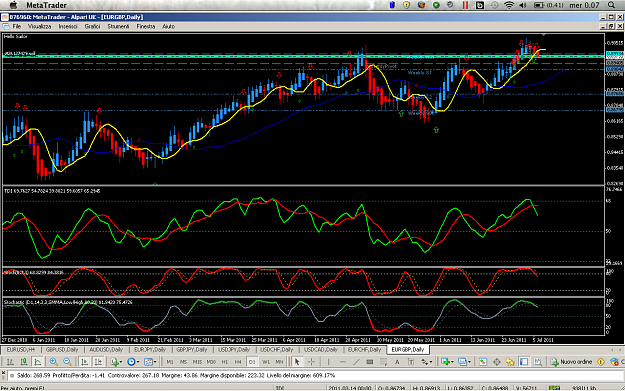Open the arrows objects dropdown
The width and height of the screenshot is (625, 391).
coord(426,362)
